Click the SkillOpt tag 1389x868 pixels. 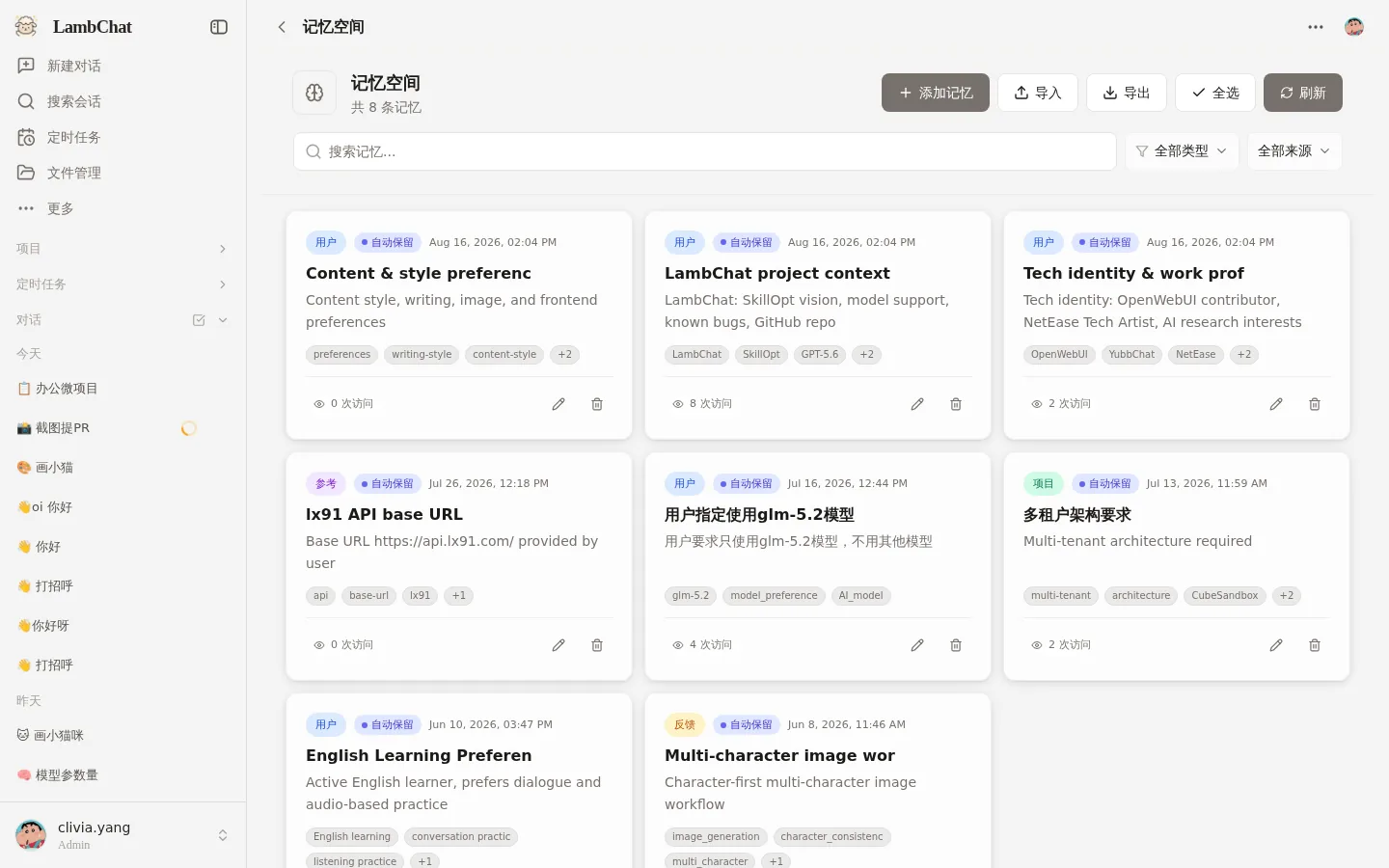click(x=761, y=355)
